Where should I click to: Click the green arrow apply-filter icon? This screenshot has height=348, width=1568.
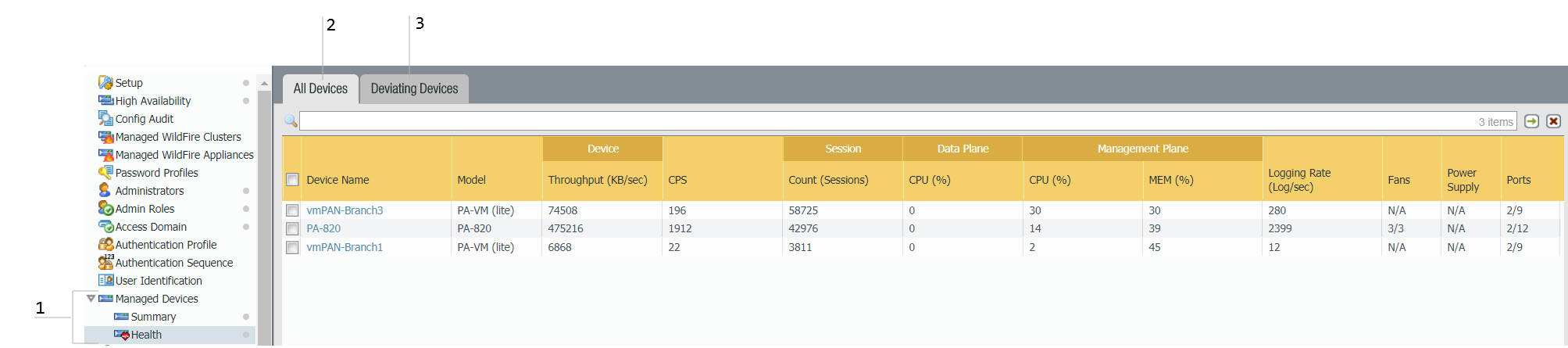click(1531, 121)
